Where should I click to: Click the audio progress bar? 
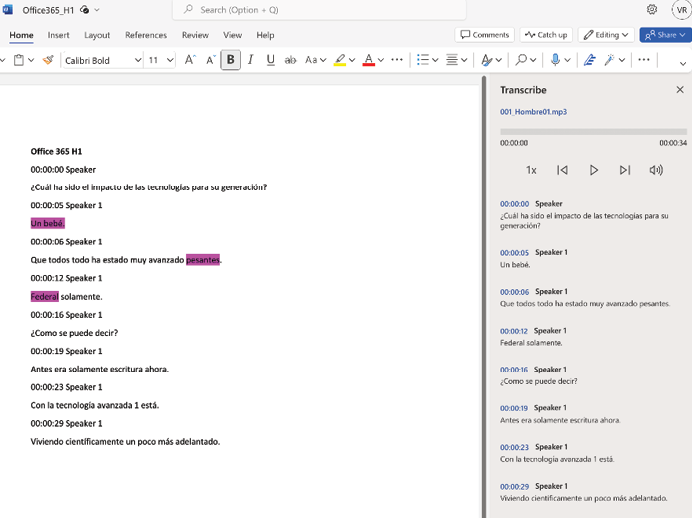point(593,131)
